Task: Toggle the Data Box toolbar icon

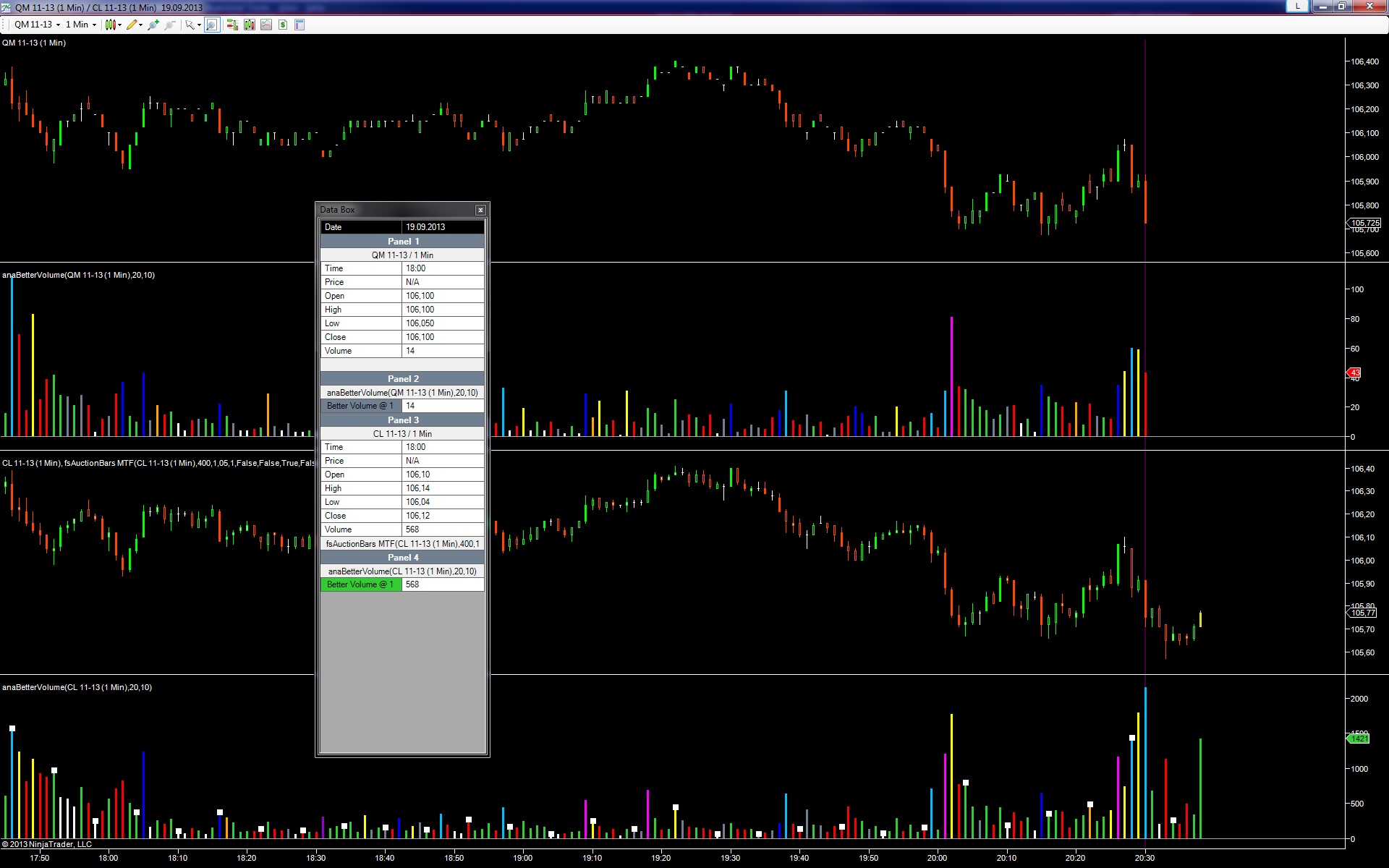Action: coord(211,25)
